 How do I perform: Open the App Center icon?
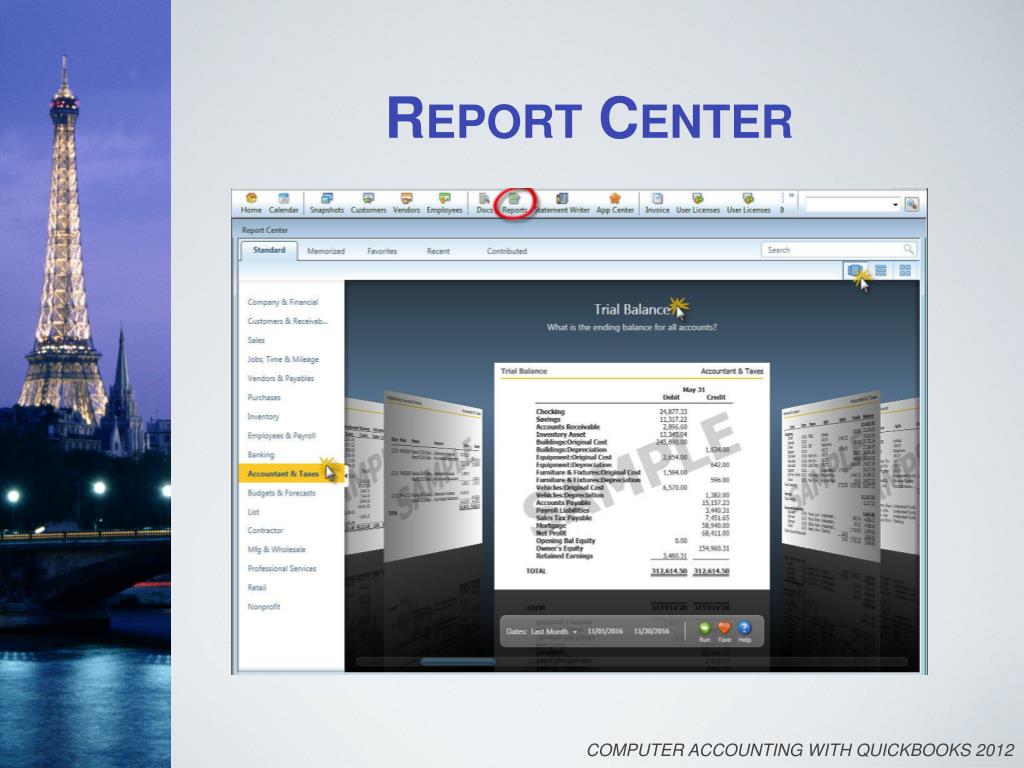pyautogui.click(x=615, y=203)
